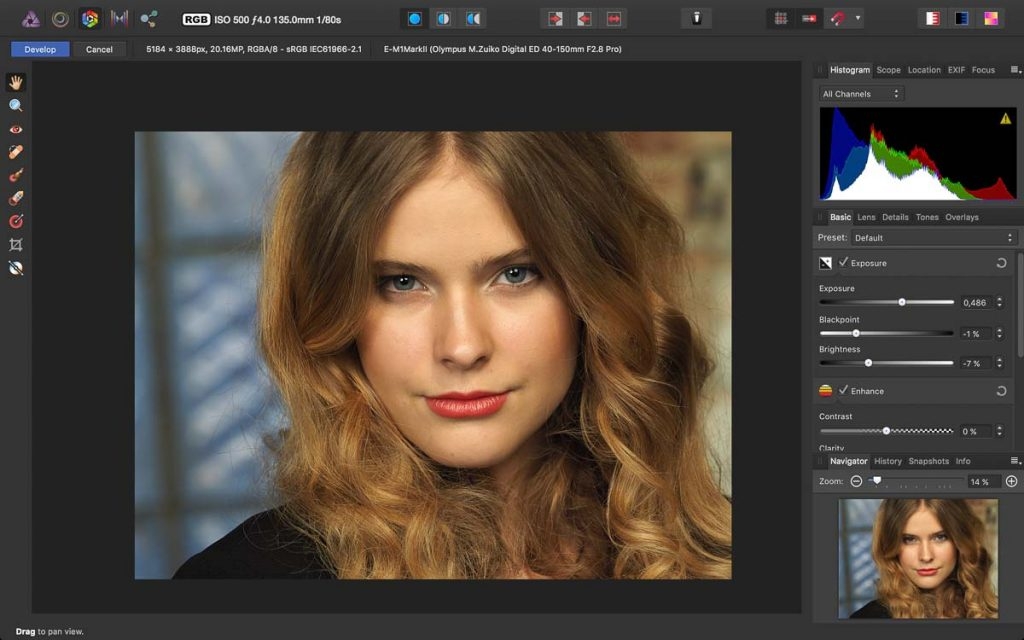Select the Blemish Removal bandage tool
The height and width of the screenshot is (640, 1024).
pyautogui.click(x=16, y=152)
